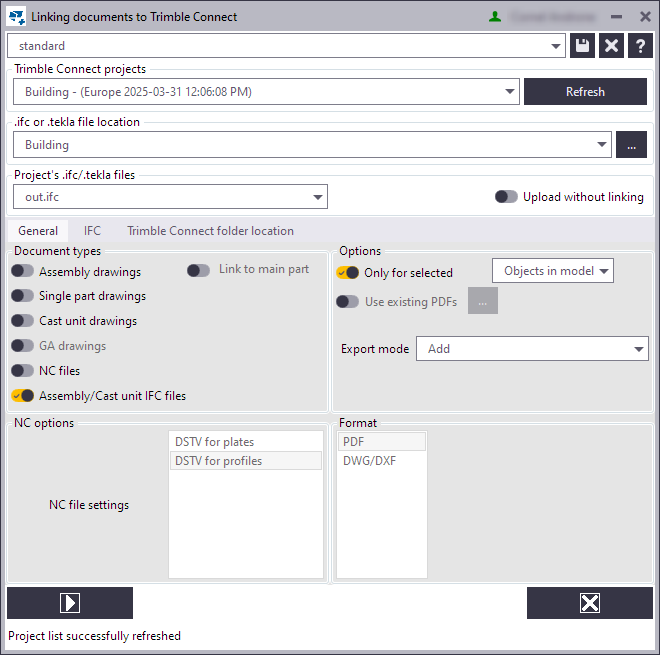Select DSTV for profiles in NC list
The width and height of the screenshot is (660, 655).
click(x=246, y=461)
